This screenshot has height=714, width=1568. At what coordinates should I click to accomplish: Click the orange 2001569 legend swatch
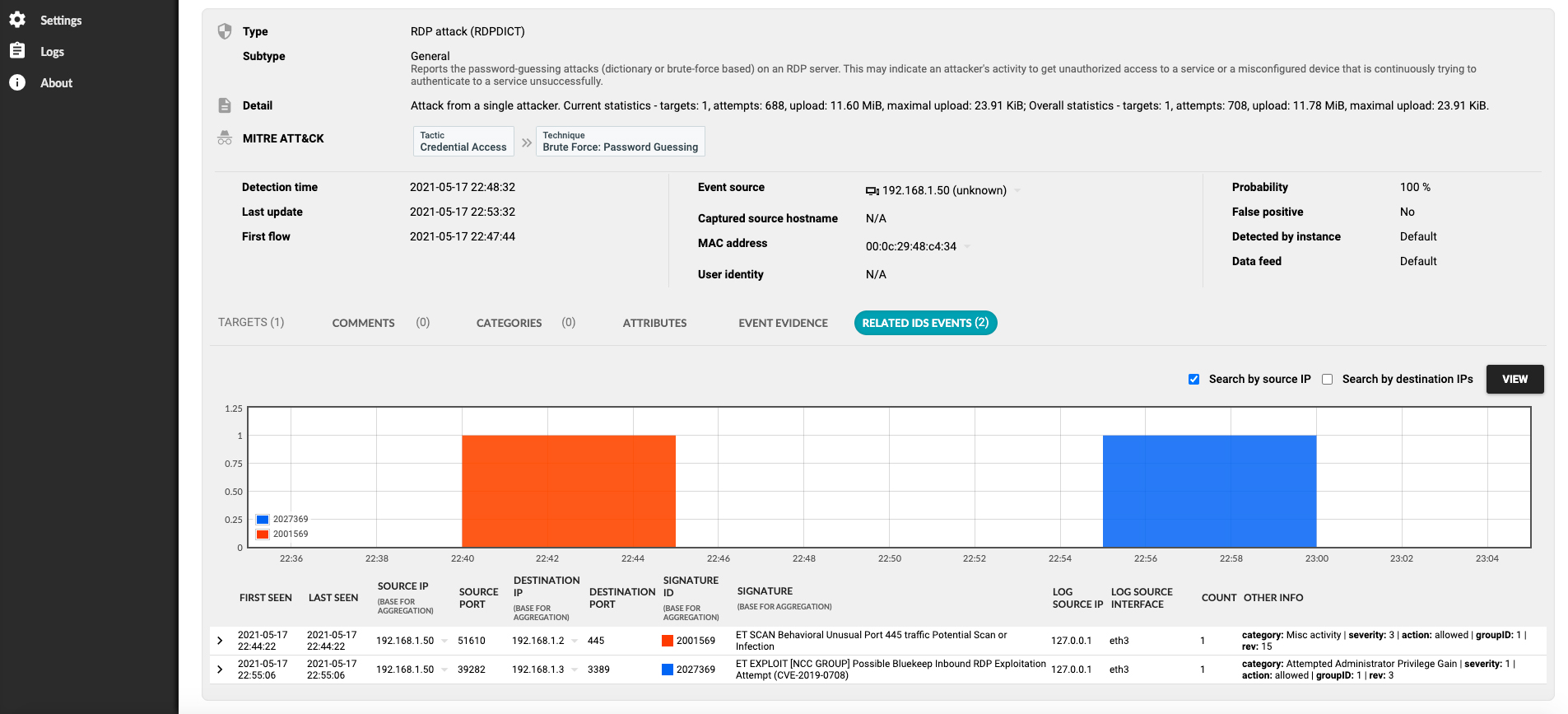pyautogui.click(x=263, y=534)
